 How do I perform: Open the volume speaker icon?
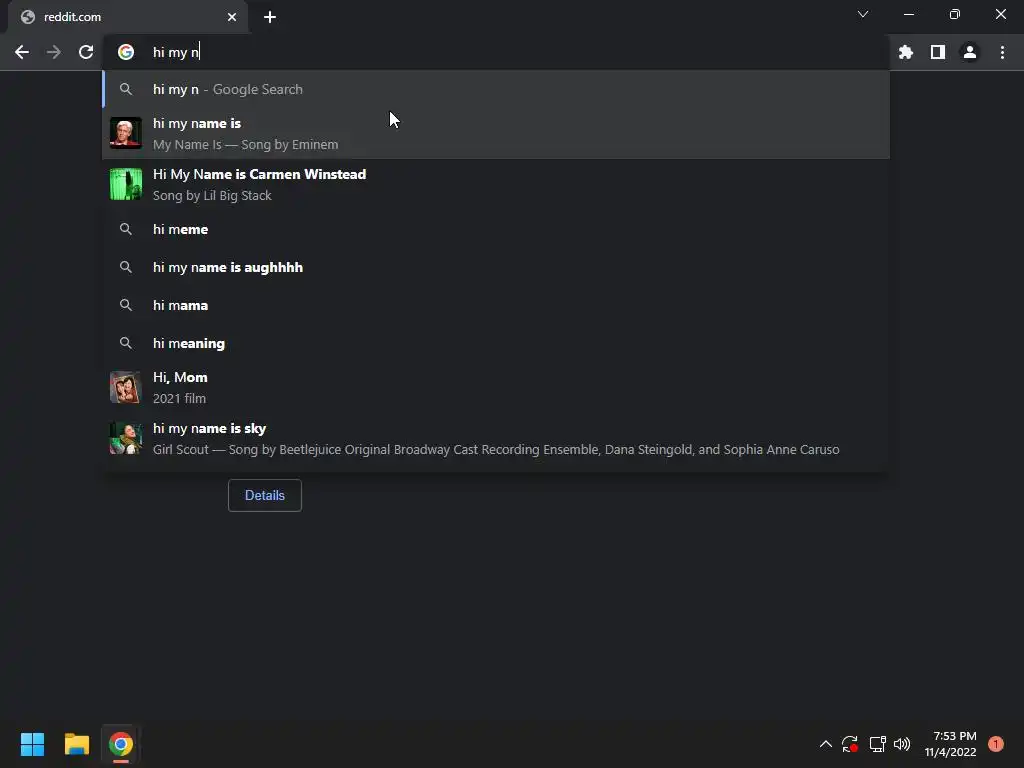pyautogui.click(x=902, y=744)
